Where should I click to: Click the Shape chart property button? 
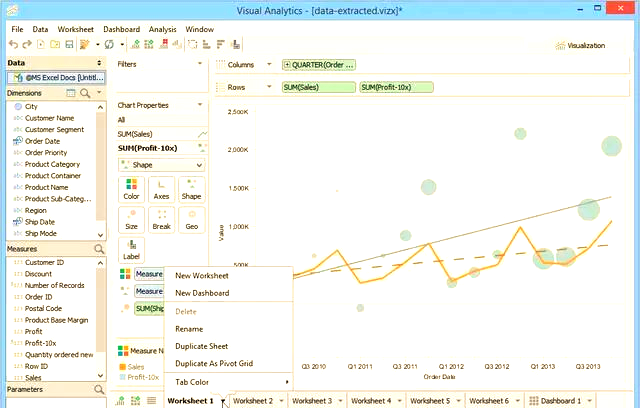[191, 189]
